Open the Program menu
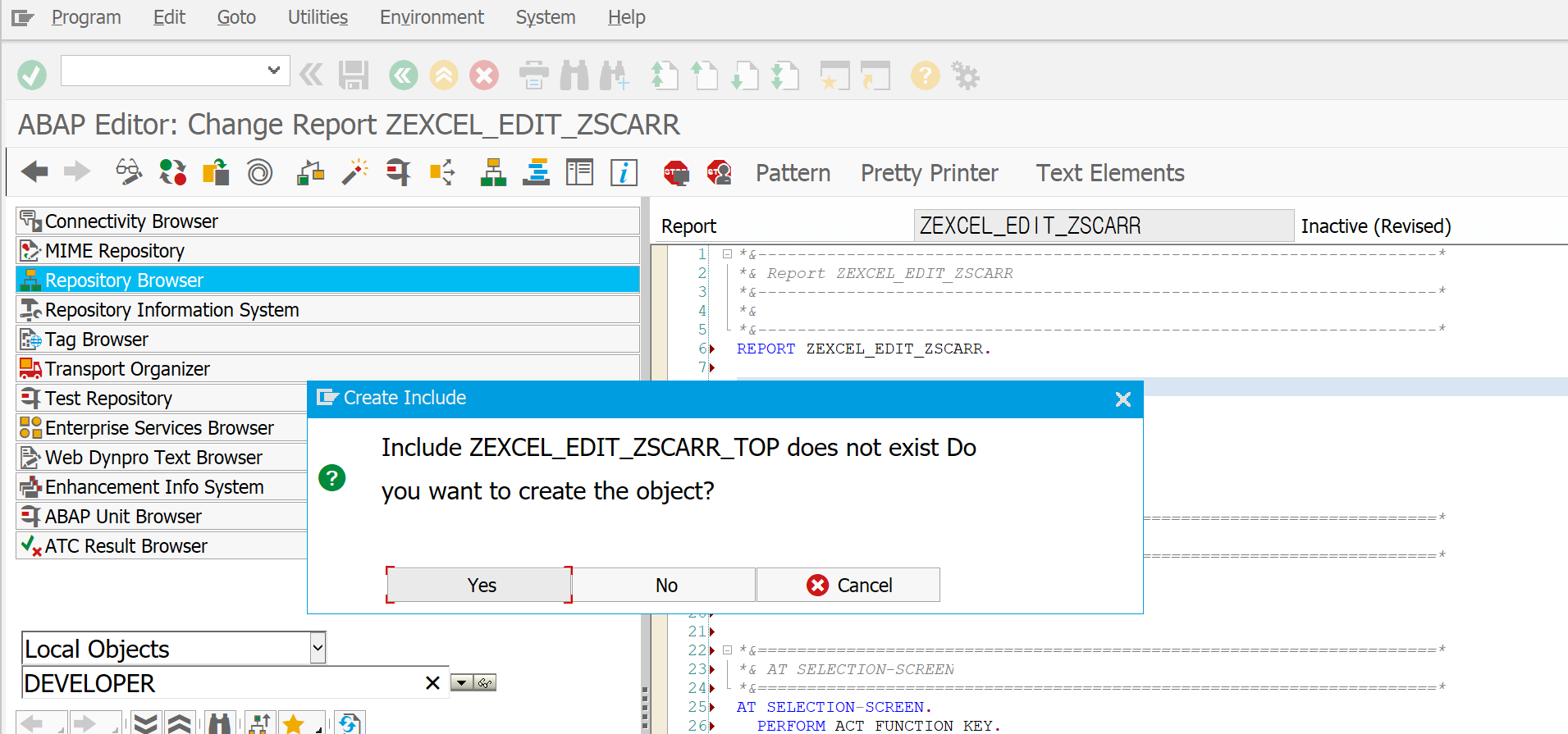The image size is (1568, 734). click(85, 17)
